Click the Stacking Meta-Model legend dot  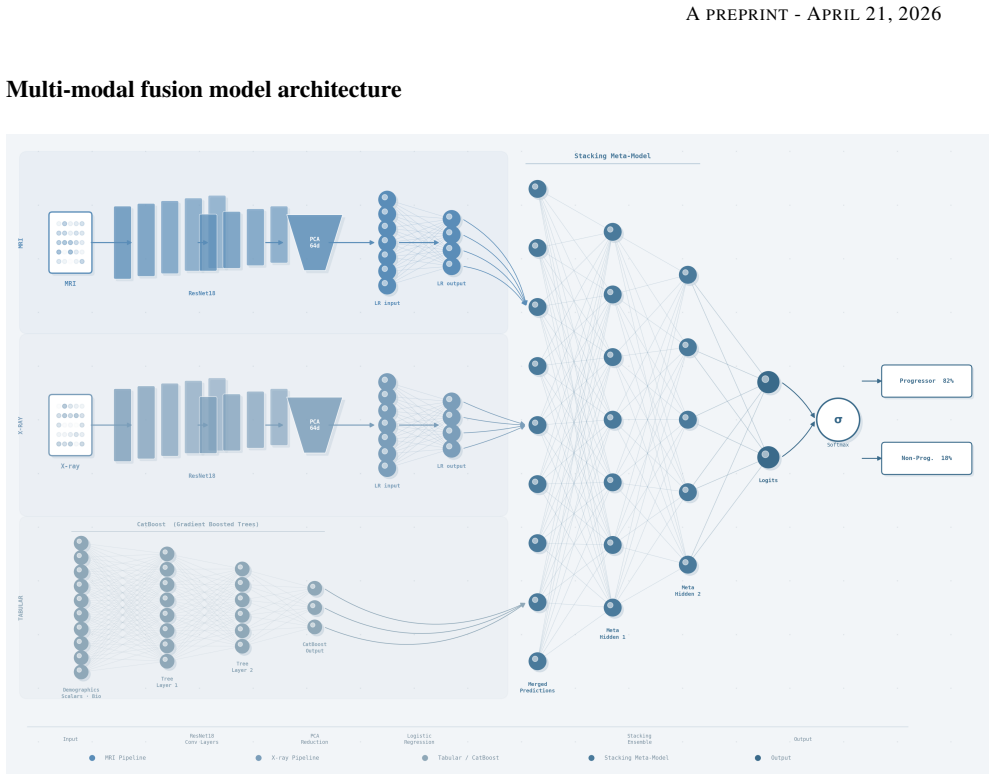[591, 758]
